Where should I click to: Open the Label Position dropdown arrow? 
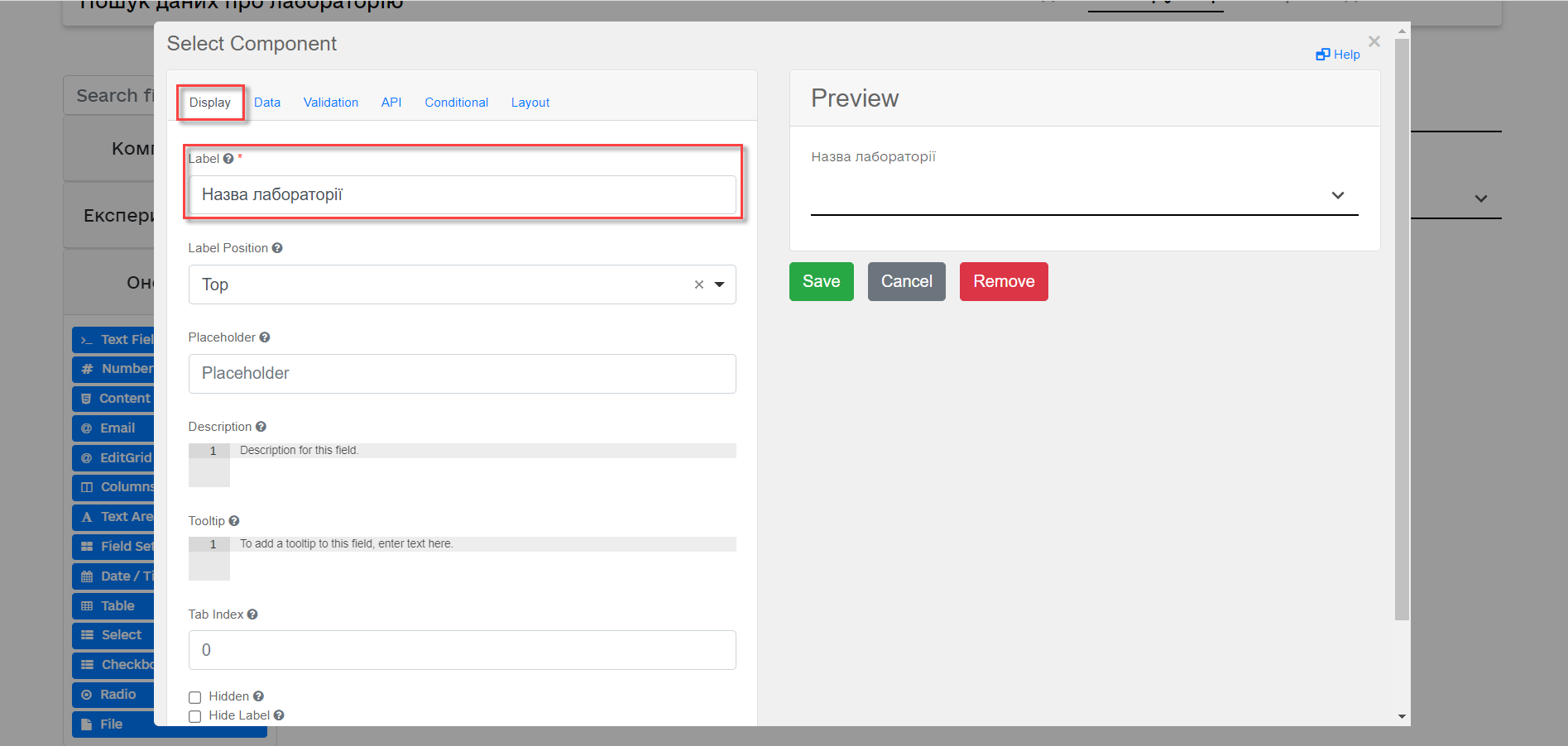[x=720, y=285]
